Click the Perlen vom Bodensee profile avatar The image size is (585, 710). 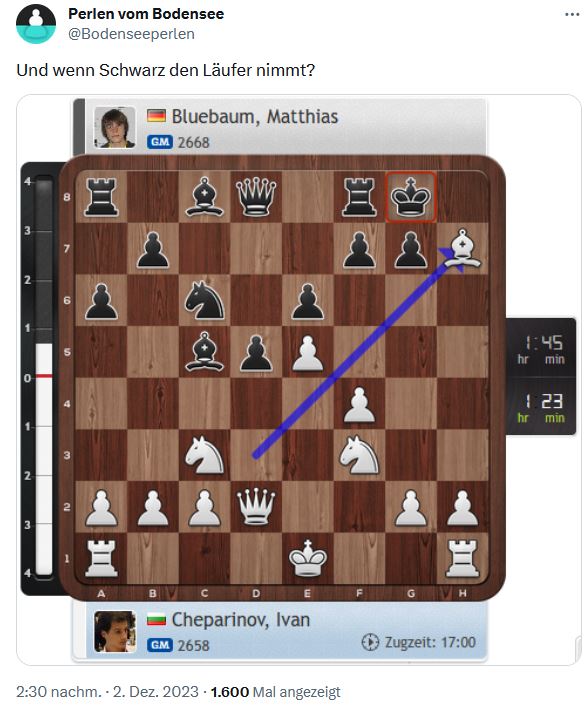pos(36,24)
